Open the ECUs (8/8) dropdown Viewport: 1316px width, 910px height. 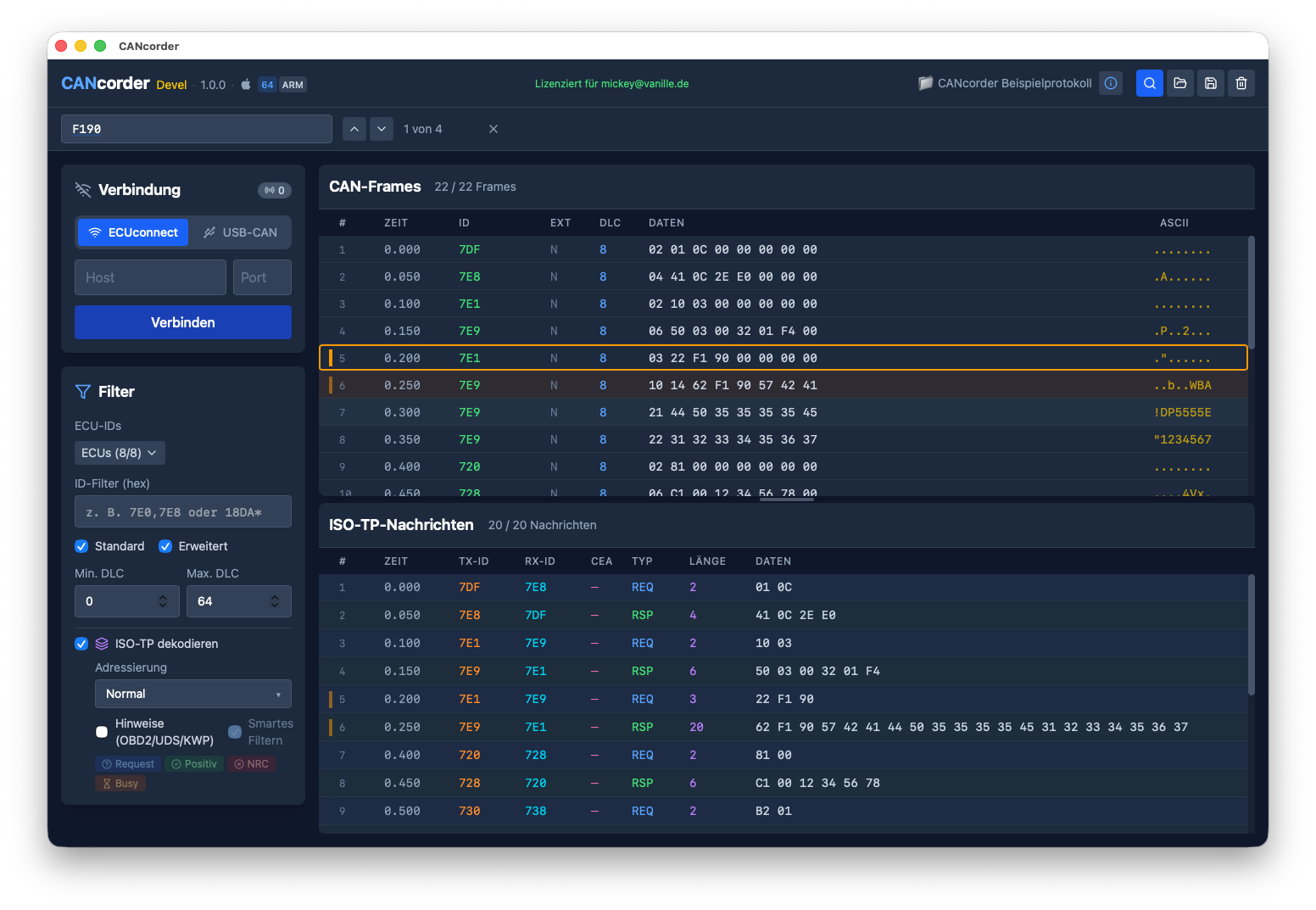pos(120,453)
